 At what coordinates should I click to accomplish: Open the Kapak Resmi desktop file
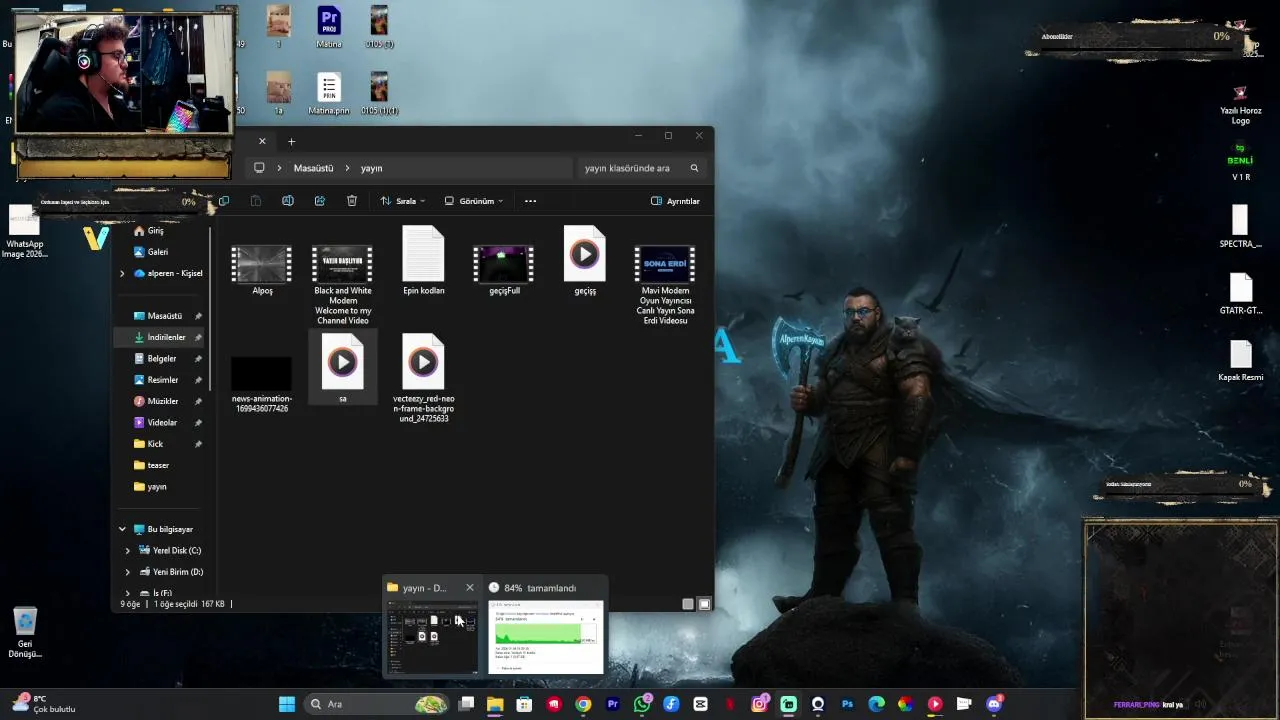pyautogui.click(x=1241, y=361)
